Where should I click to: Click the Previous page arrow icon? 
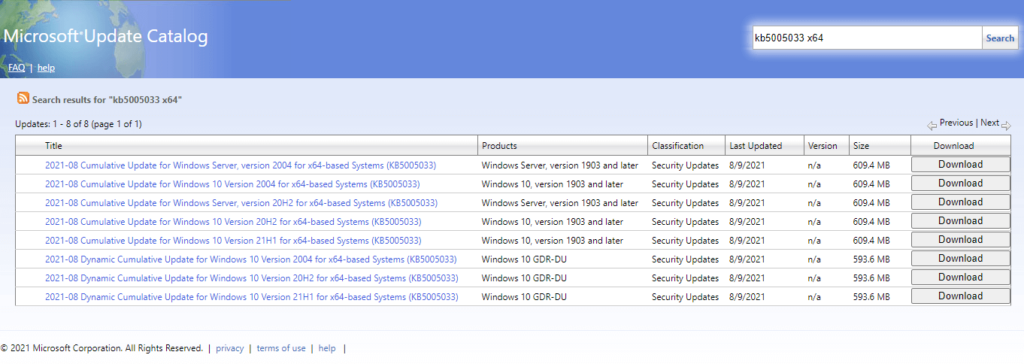932,125
